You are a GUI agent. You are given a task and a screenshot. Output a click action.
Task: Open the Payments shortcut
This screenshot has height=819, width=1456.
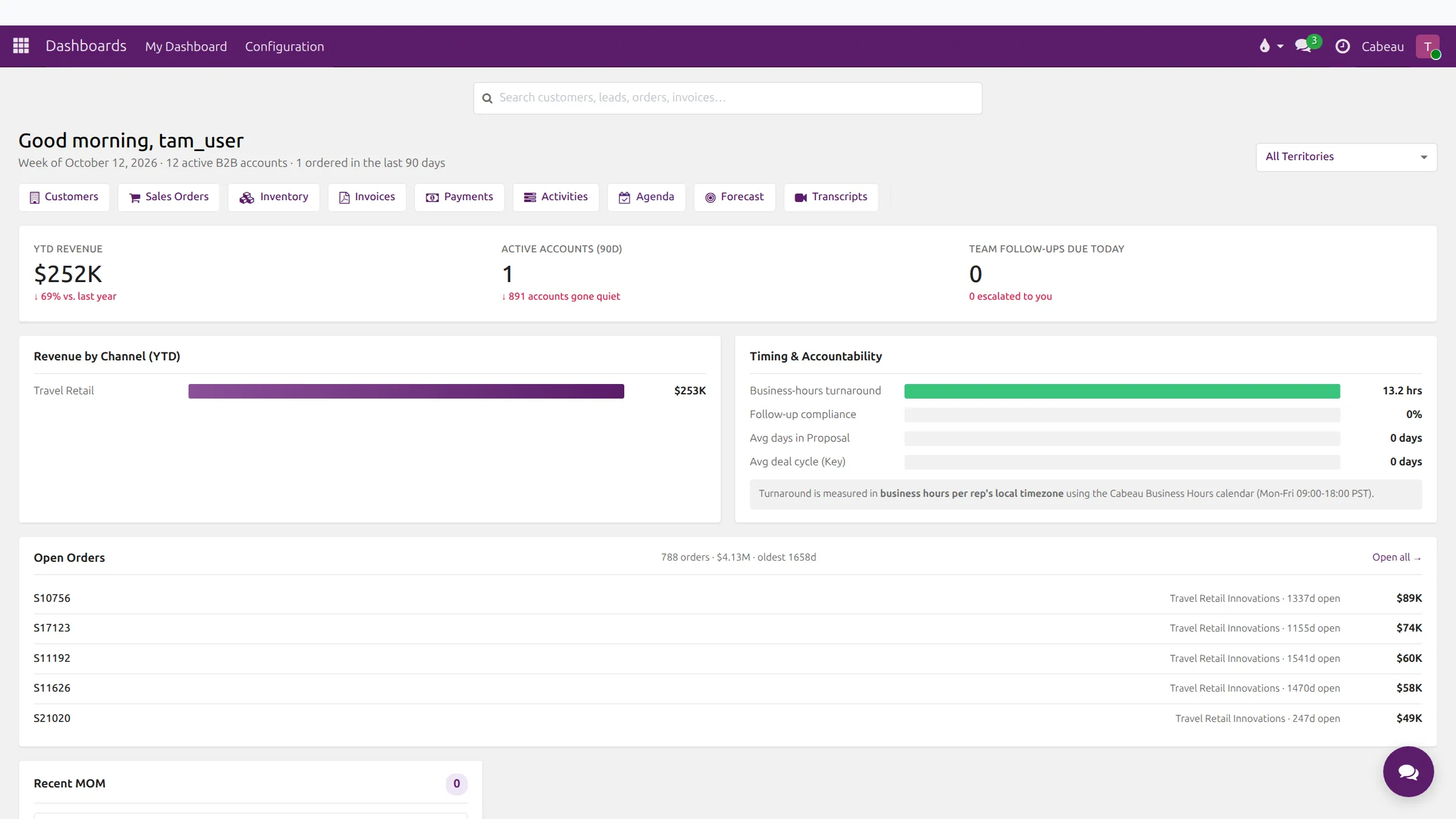tap(459, 197)
